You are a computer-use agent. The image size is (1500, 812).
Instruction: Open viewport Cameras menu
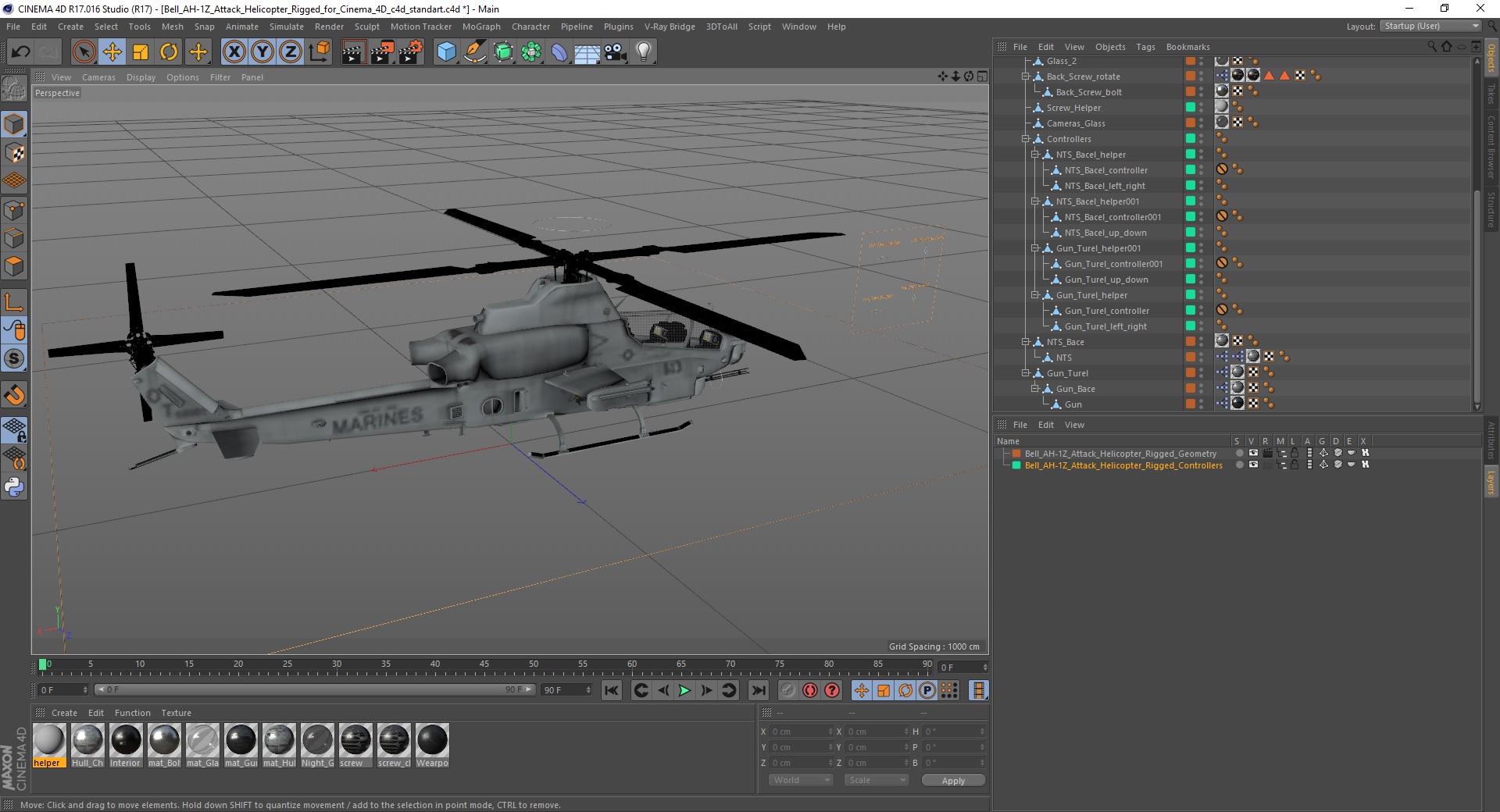[x=98, y=77]
